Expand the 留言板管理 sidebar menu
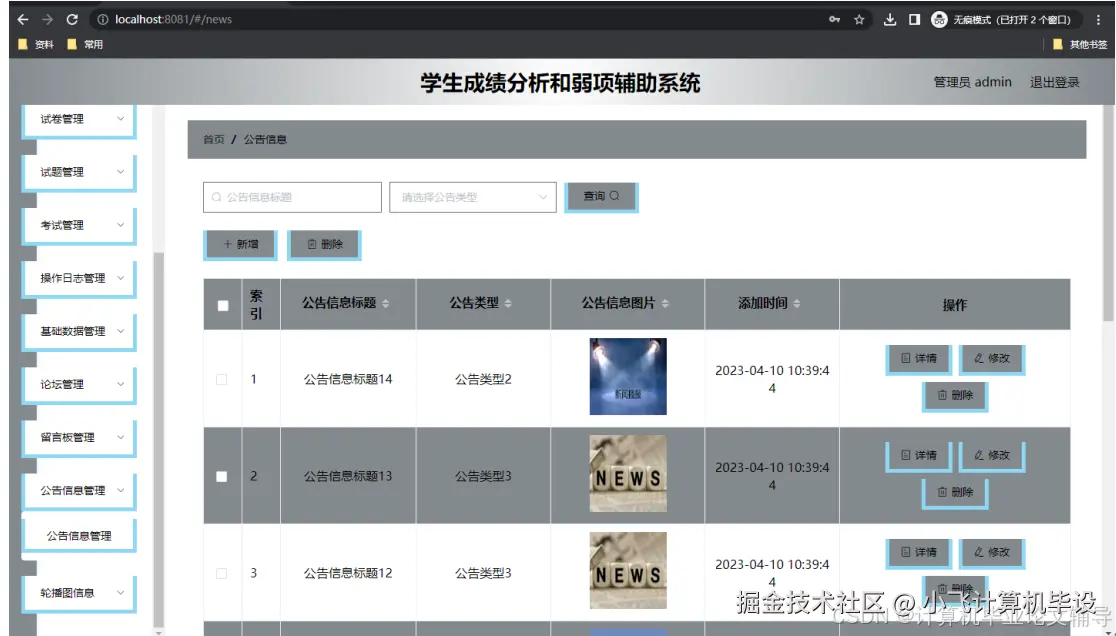Screen dimensions: 1116x636 79,438
